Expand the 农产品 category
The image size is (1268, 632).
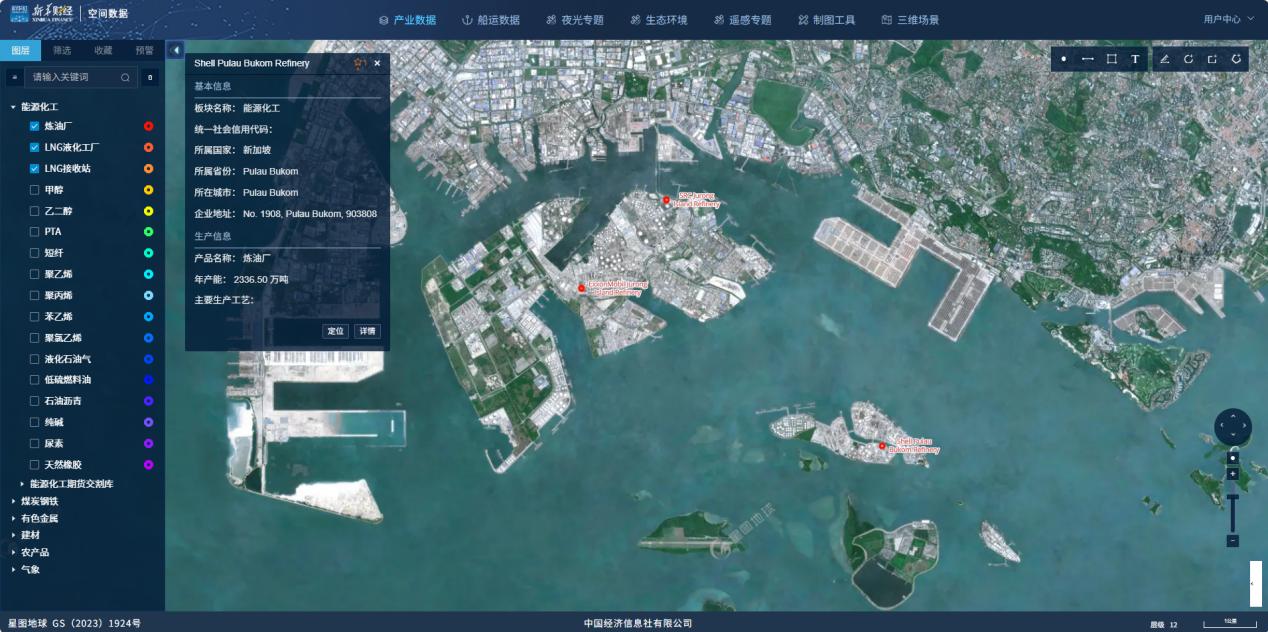click(x=14, y=552)
